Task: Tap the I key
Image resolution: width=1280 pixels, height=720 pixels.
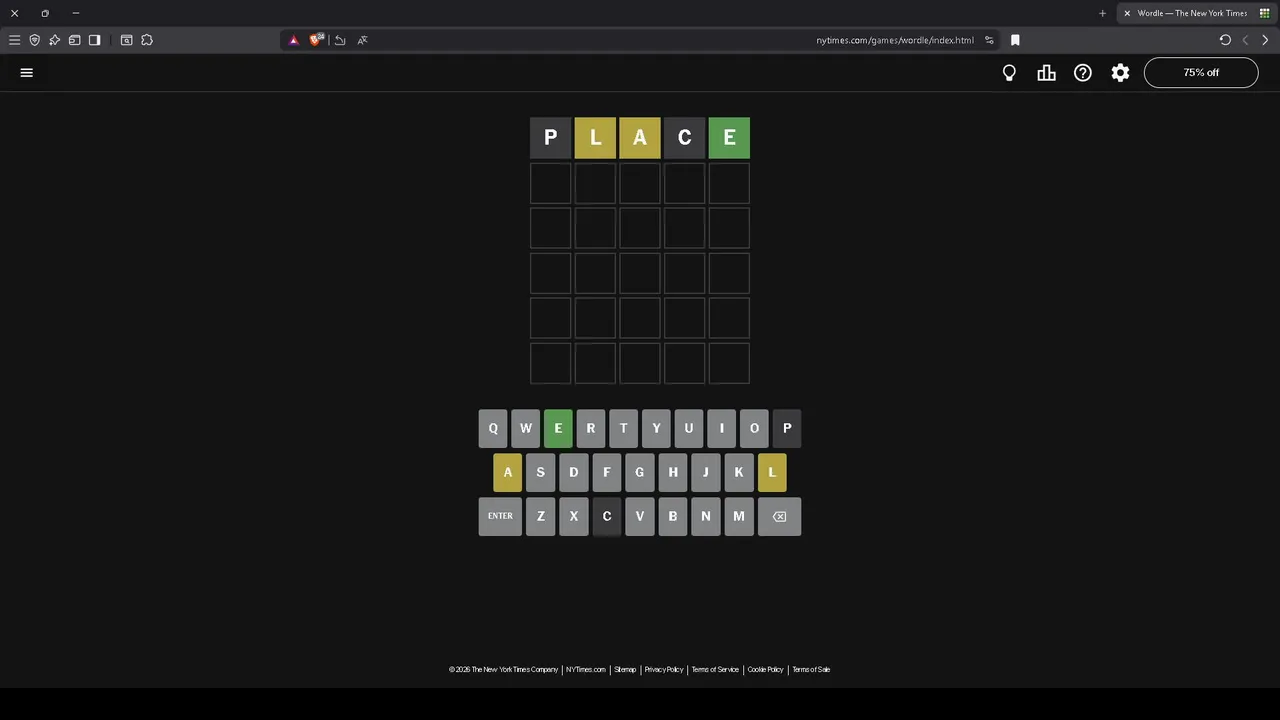Action: coord(721,428)
